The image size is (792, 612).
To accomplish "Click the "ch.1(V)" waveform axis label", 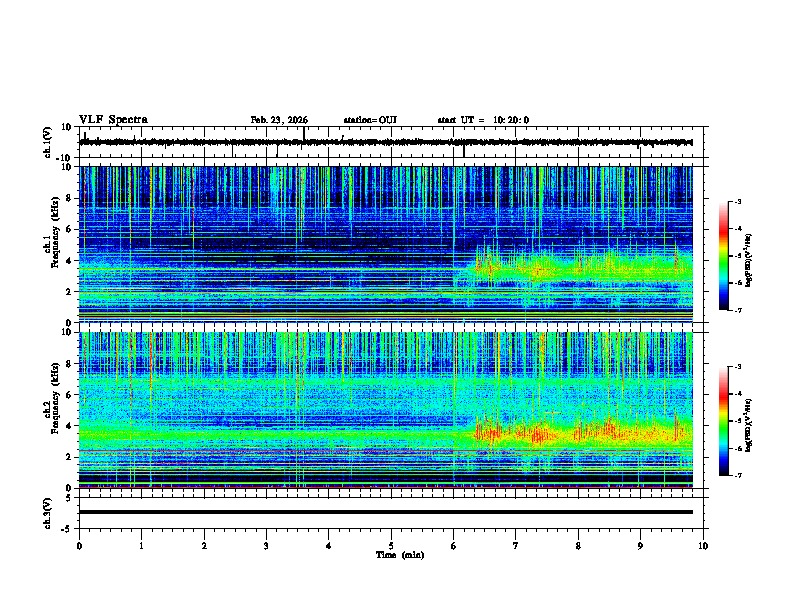I will (48, 142).
